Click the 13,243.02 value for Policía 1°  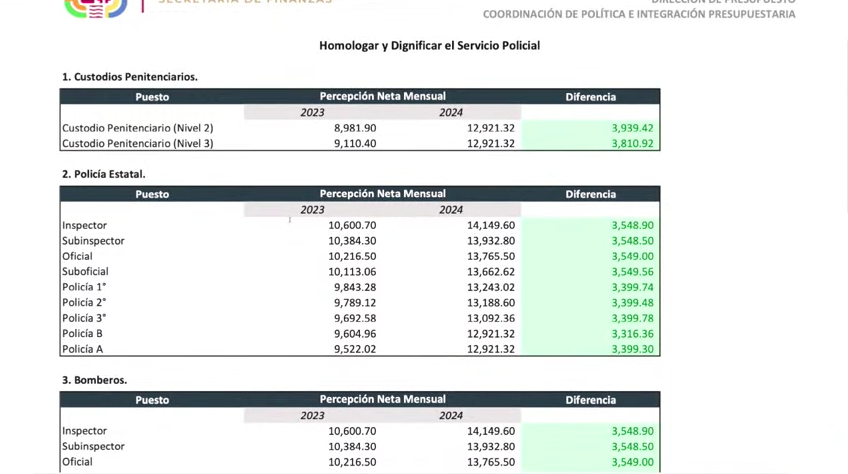click(x=490, y=287)
